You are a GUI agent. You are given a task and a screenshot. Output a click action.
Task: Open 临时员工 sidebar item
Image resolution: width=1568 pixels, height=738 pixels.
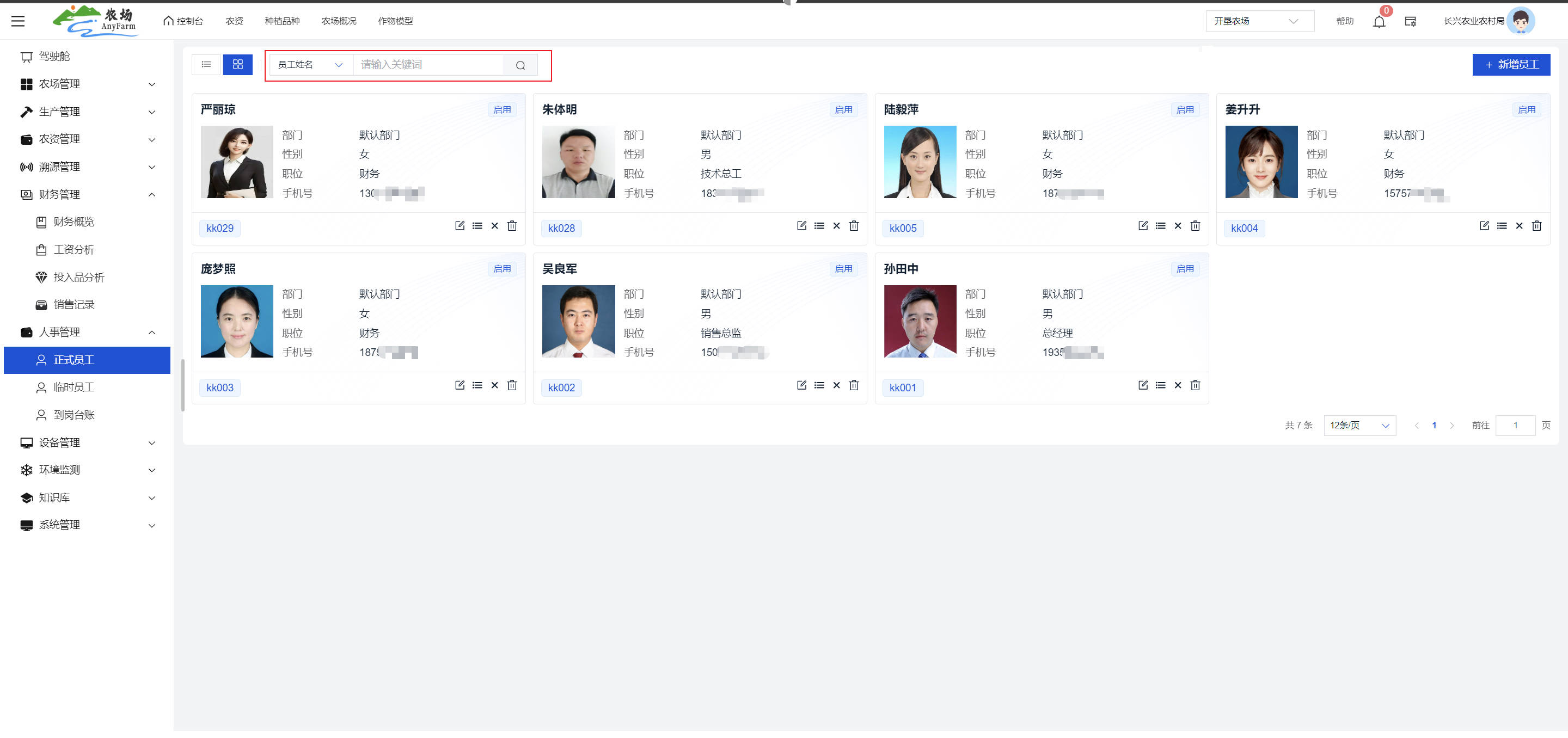73,387
